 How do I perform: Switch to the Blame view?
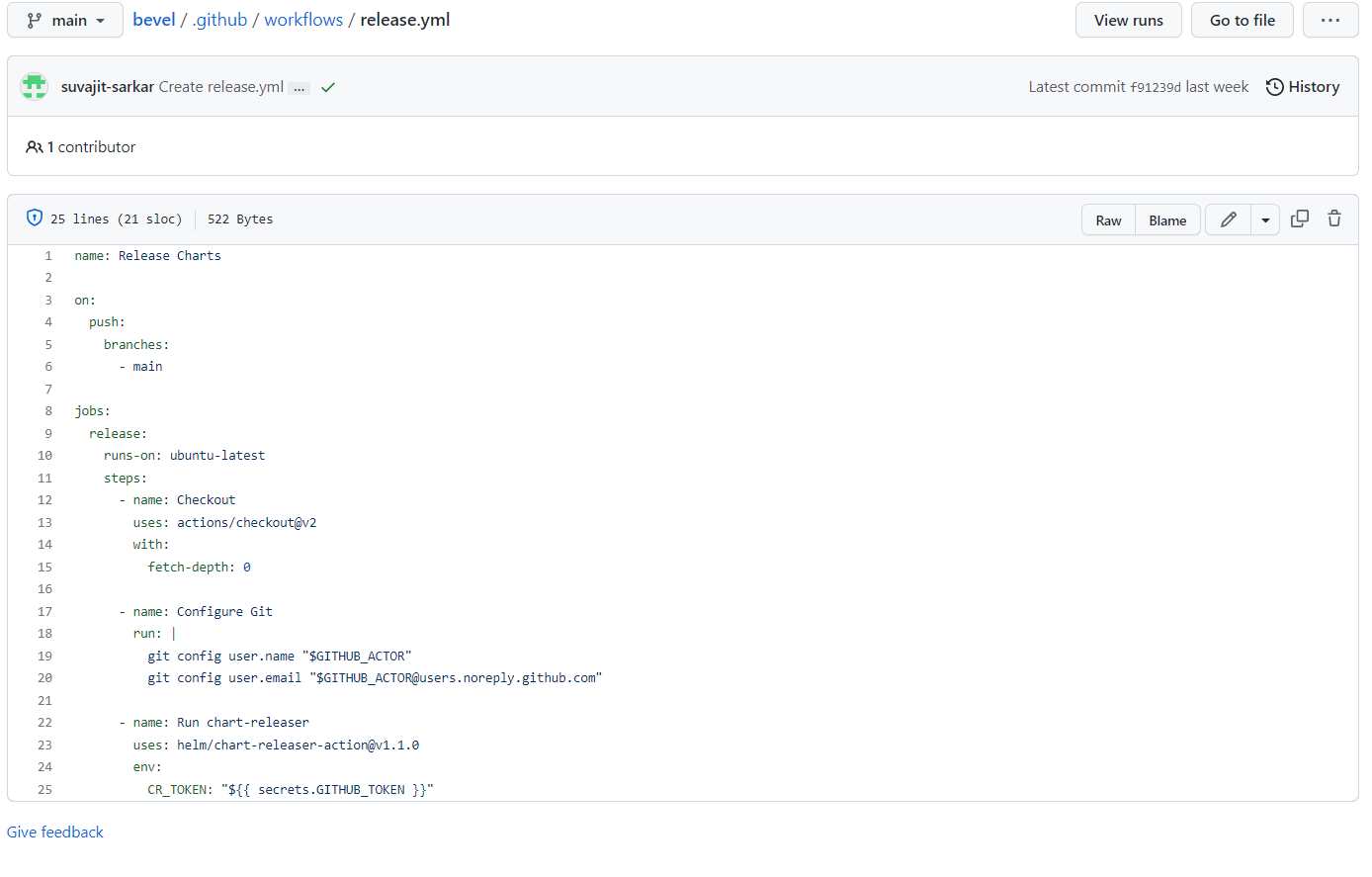click(x=1167, y=219)
